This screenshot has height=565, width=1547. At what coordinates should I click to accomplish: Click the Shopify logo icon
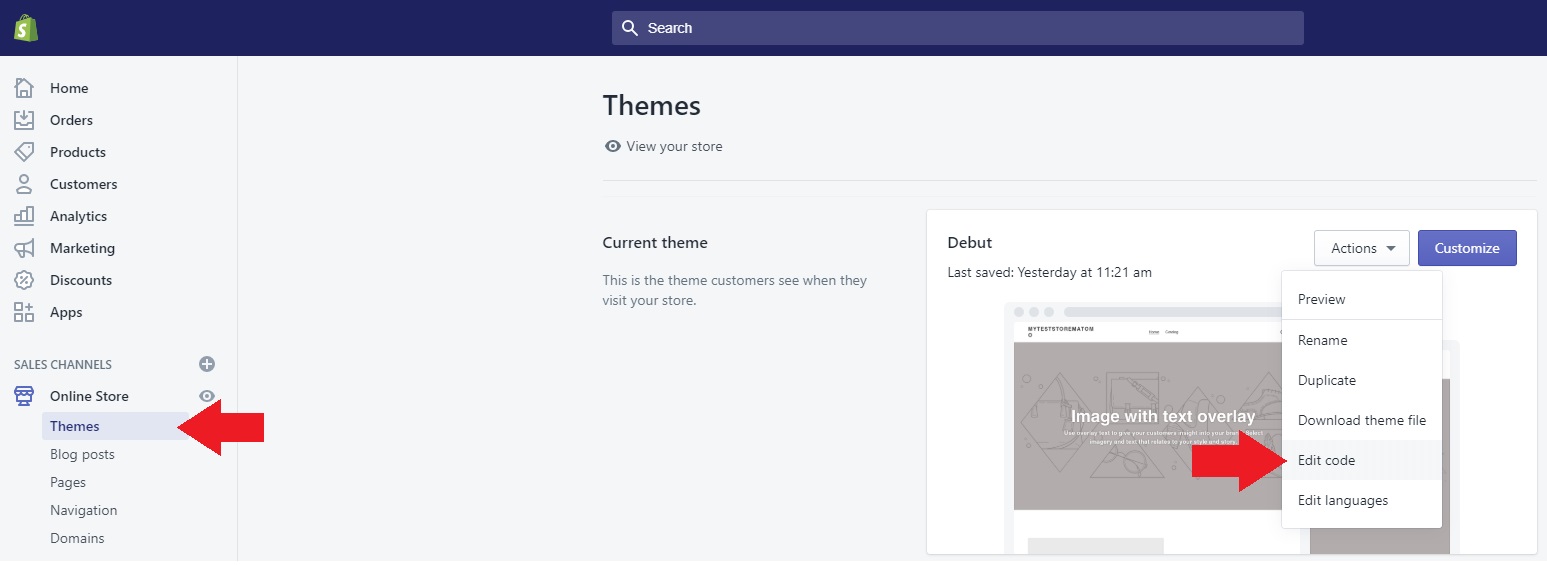[x=26, y=28]
